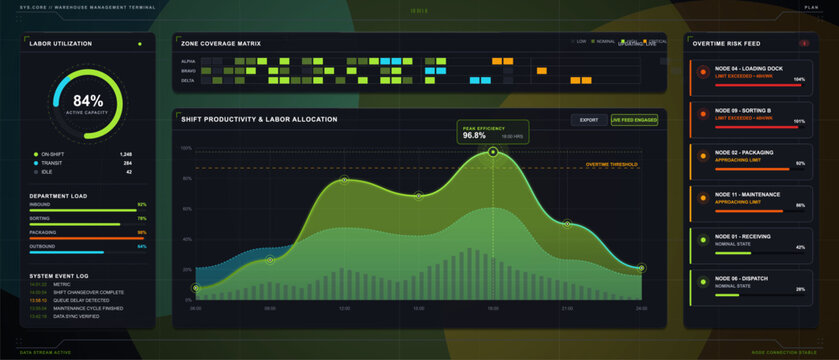Viewport: 839px width, 360px height.
Task: Click the Transit count 284
Action: click(127, 163)
